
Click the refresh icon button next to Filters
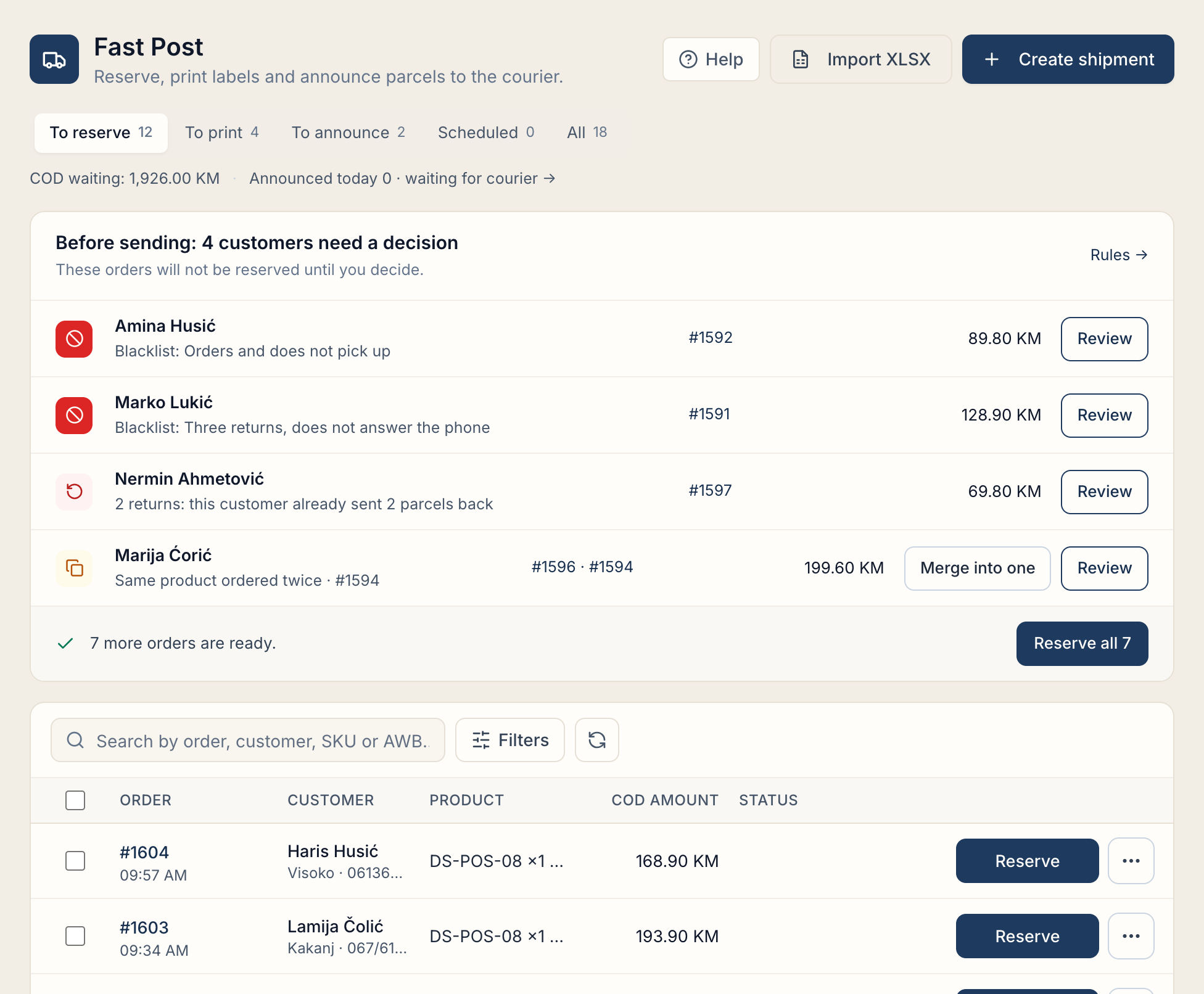(596, 739)
